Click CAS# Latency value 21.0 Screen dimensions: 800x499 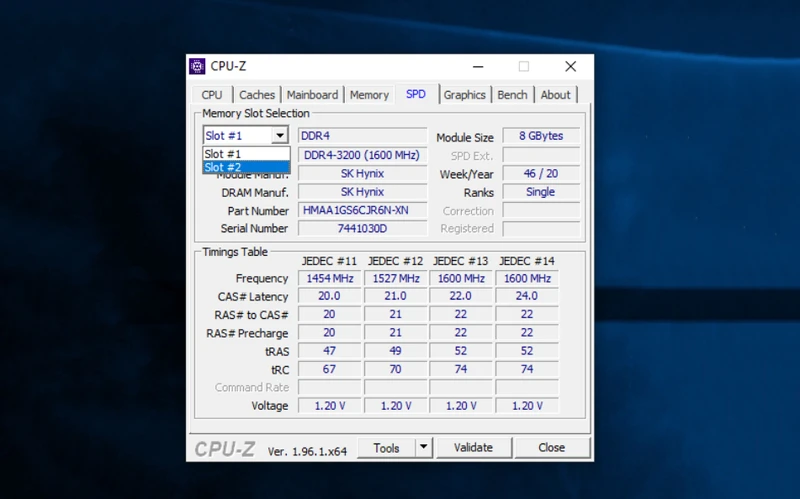pyautogui.click(x=396, y=296)
